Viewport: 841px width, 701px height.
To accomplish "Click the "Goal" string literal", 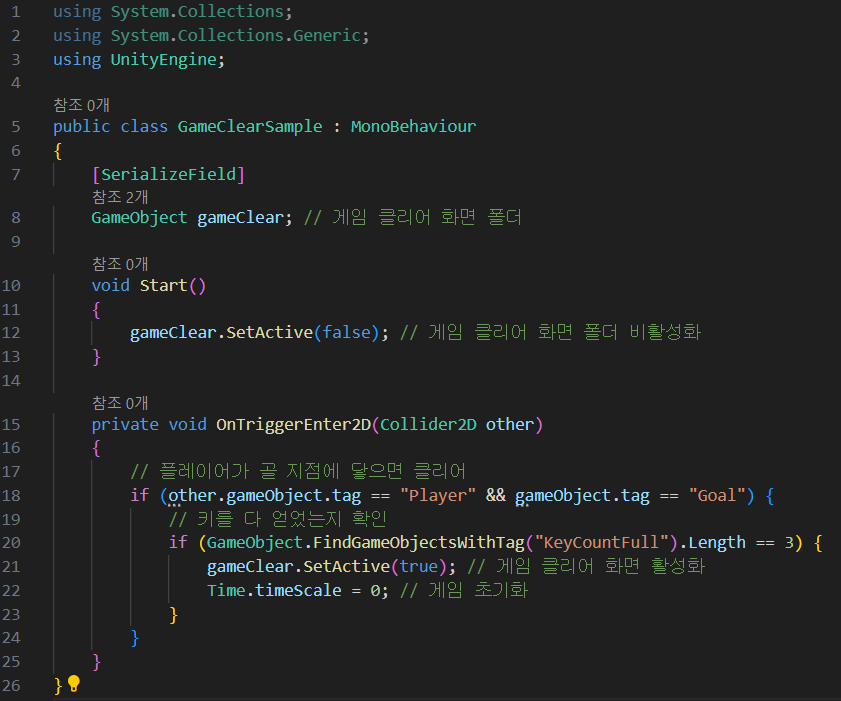I will coord(717,496).
